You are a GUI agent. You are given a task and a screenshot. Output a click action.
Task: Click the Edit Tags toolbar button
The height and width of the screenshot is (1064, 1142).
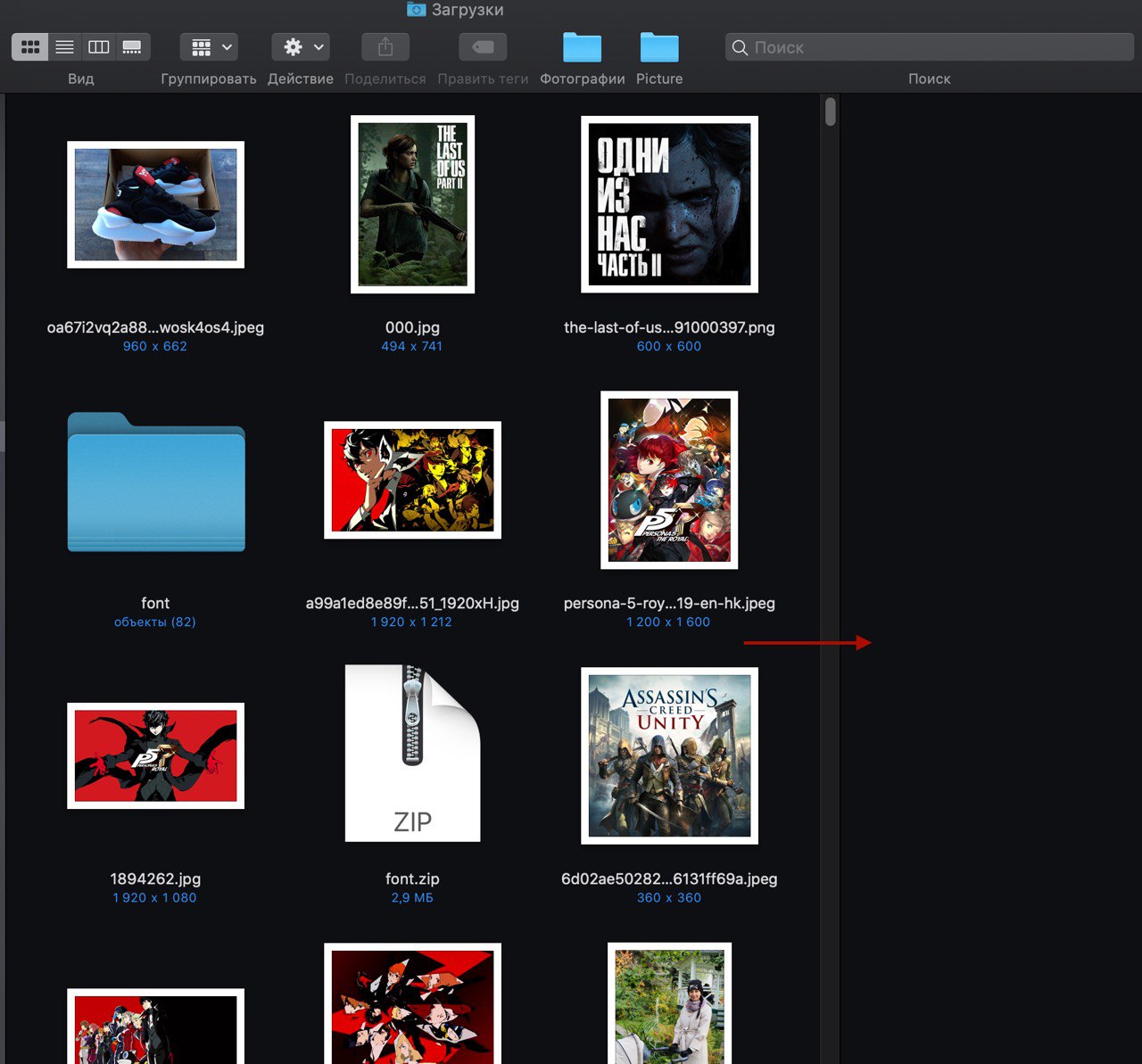click(x=483, y=46)
